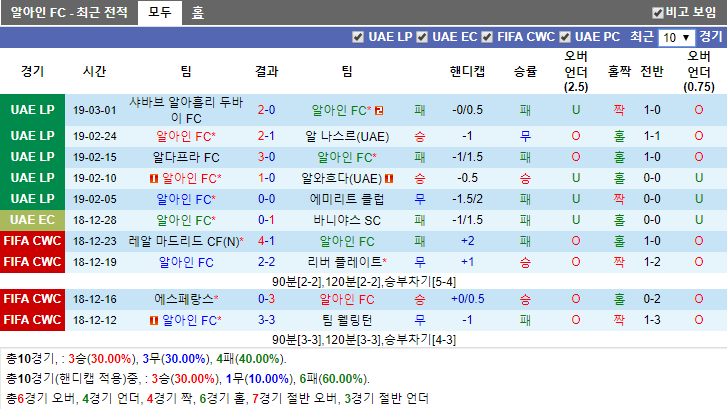Select summary line 3승(30.00%), 3무, 4패
727x409 pixels.
[x=146, y=359]
